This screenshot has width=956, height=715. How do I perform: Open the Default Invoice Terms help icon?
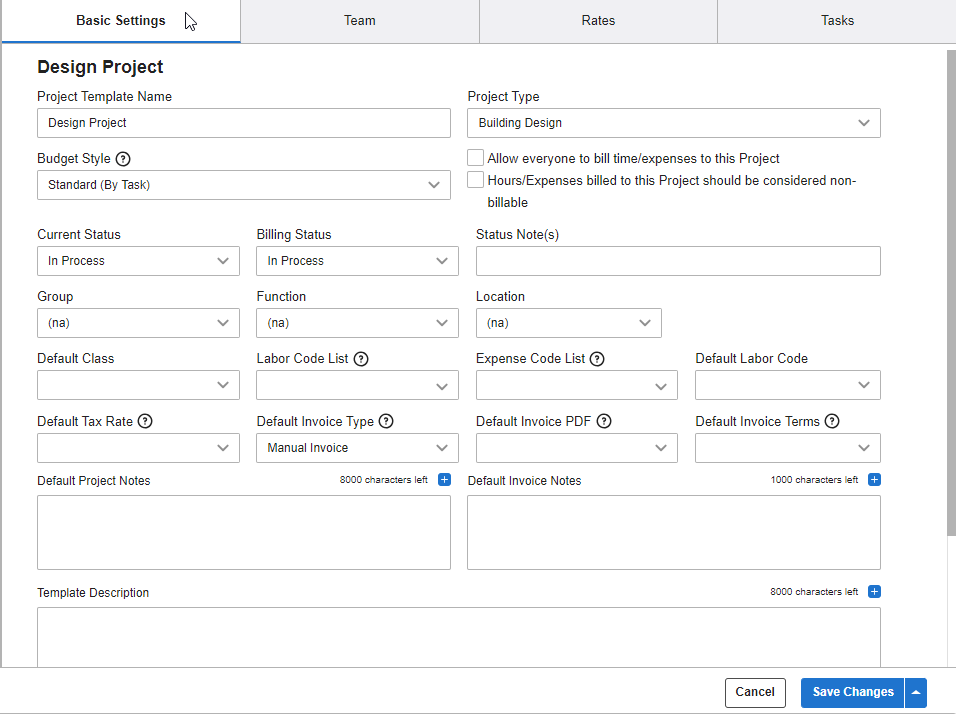pos(832,421)
